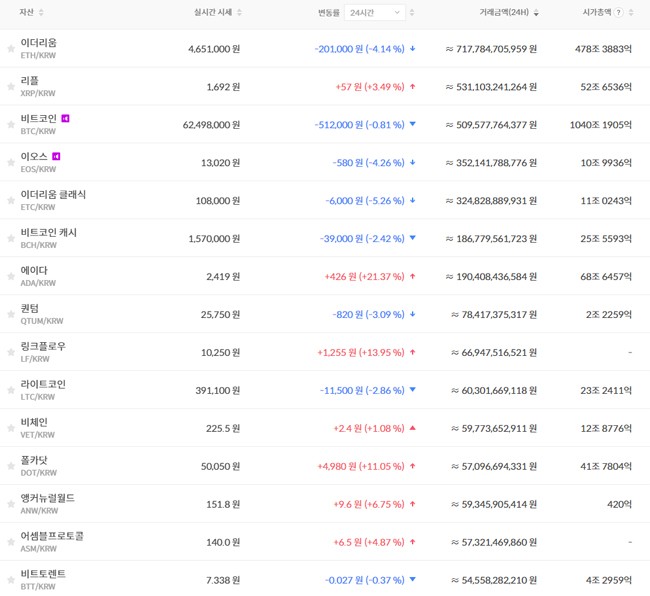
Task: Open the 비체인 VET/KRW asset link
Action: (38, 428)
